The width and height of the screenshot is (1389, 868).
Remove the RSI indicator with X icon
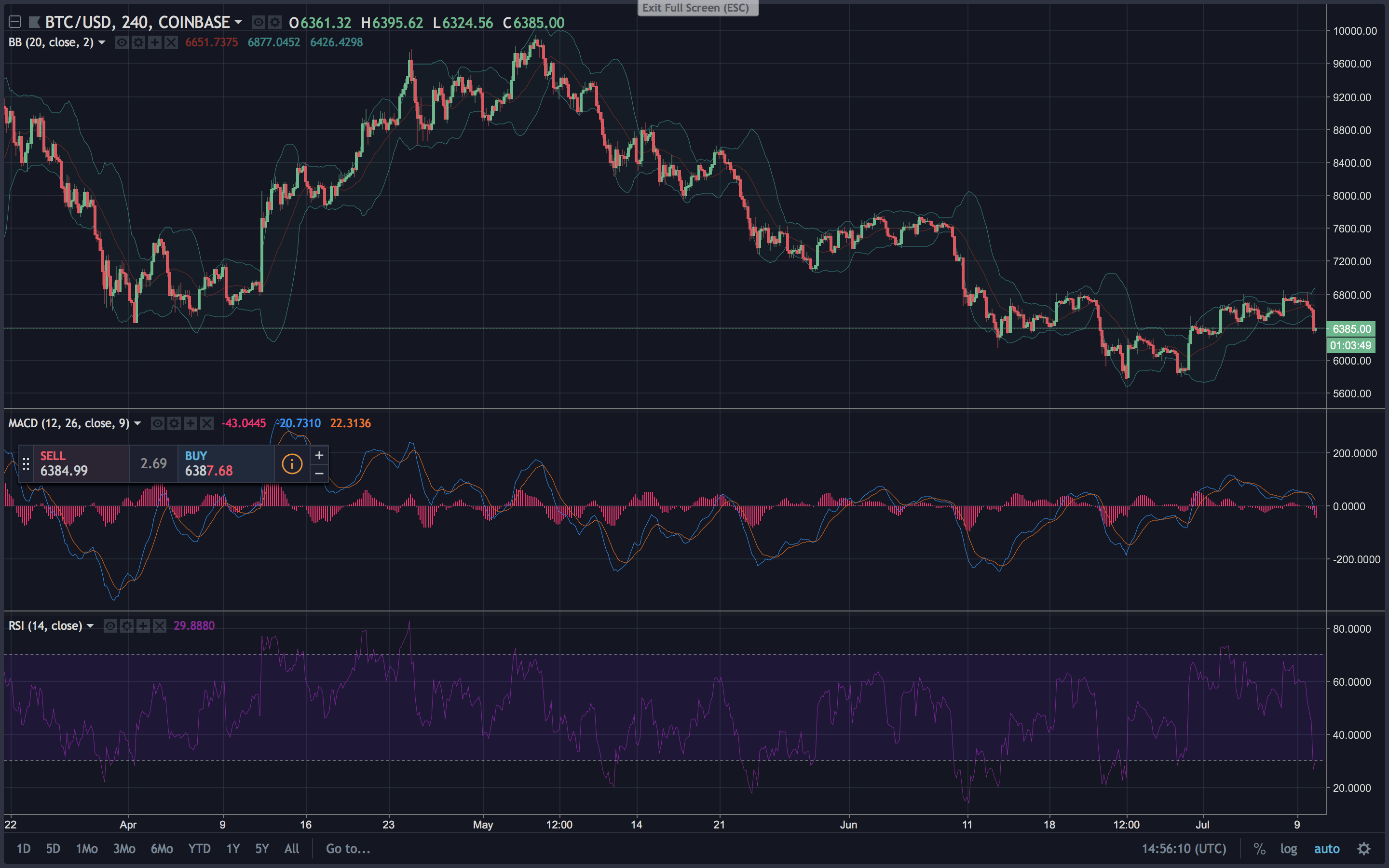160,626
